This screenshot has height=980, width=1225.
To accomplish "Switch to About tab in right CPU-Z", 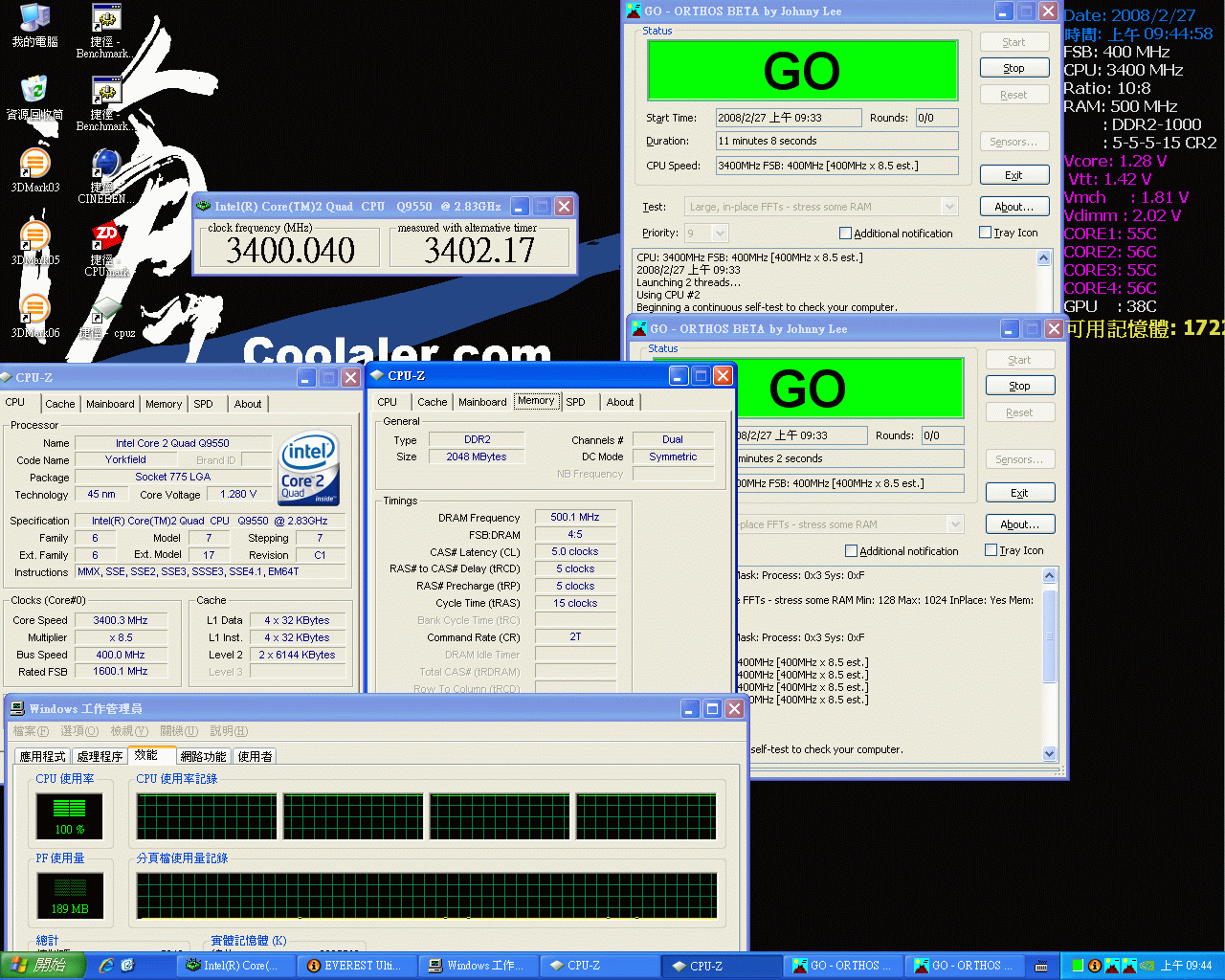I will point(620,402).
